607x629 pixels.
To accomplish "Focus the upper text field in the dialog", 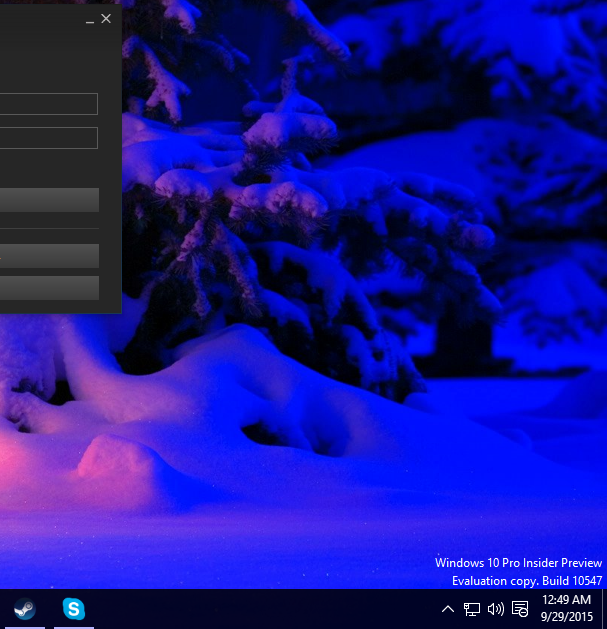I will (48, 104).
